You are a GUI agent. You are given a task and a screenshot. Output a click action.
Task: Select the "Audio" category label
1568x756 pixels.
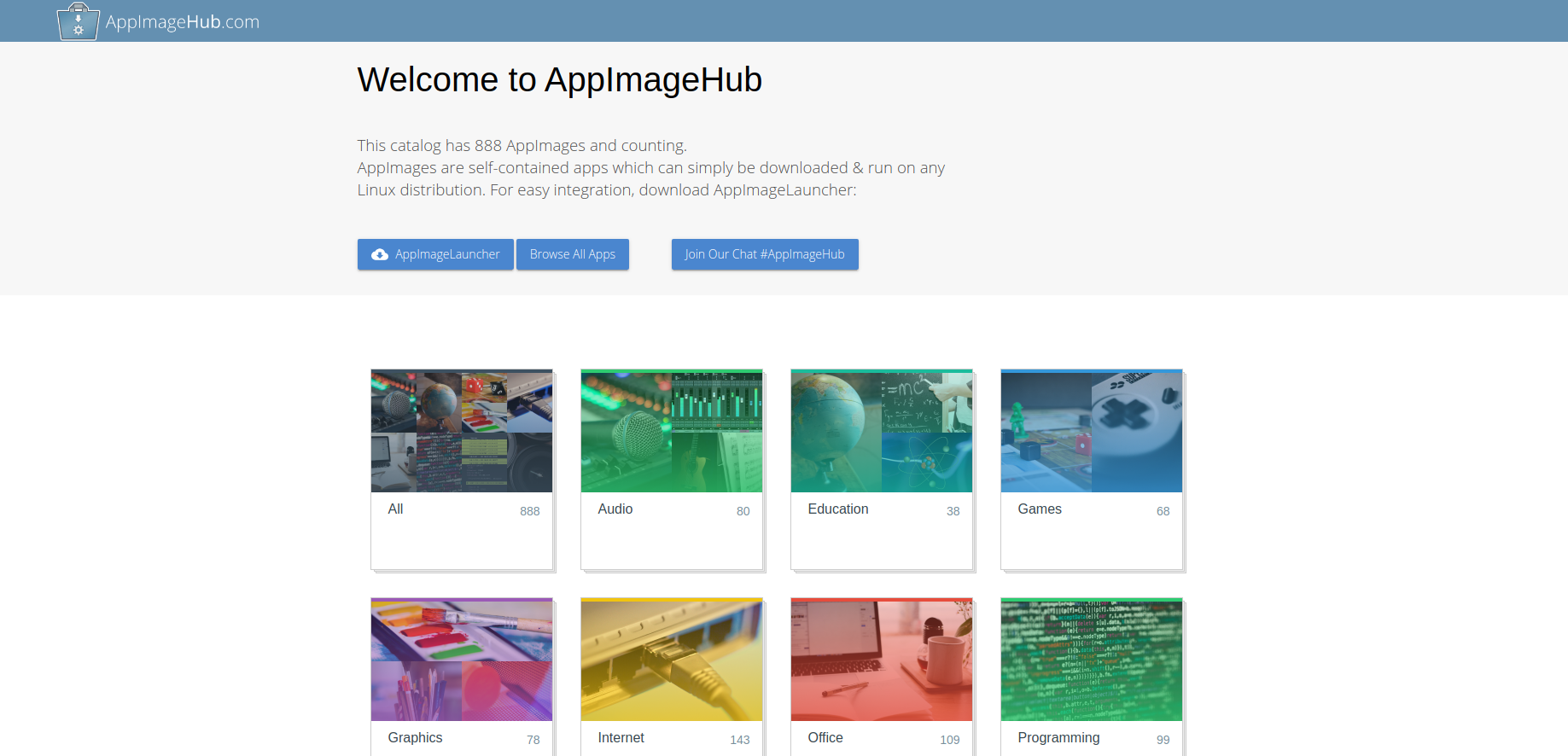[615, 509]
